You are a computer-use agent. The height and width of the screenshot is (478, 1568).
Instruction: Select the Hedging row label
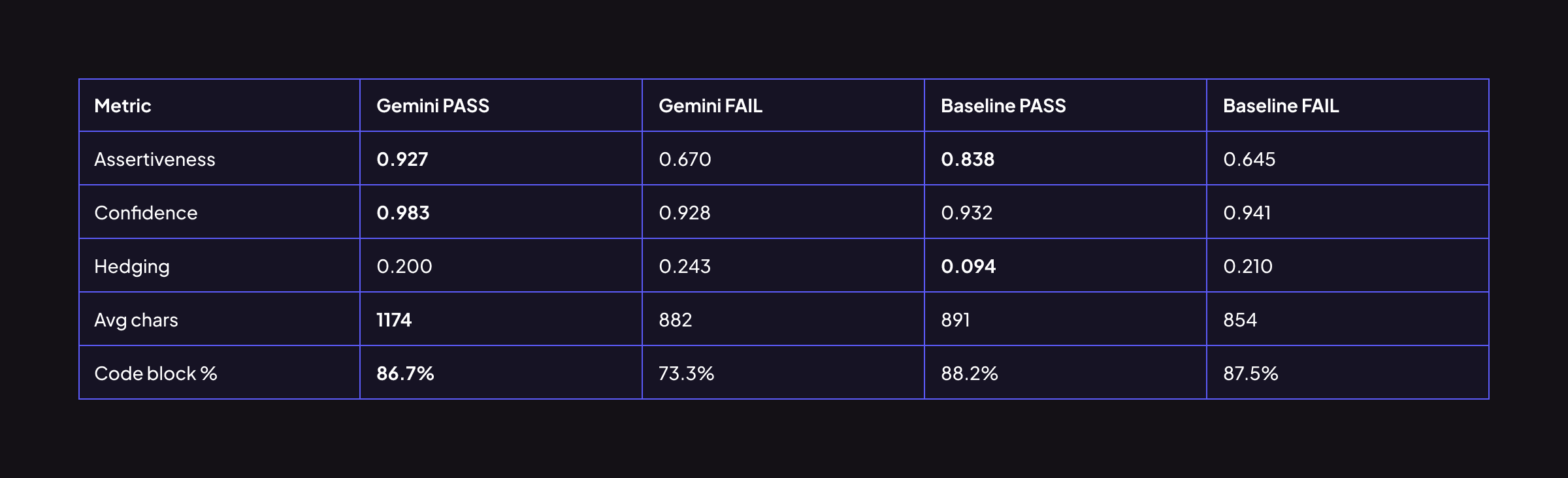pyautogui.click(x=132, y=266)
